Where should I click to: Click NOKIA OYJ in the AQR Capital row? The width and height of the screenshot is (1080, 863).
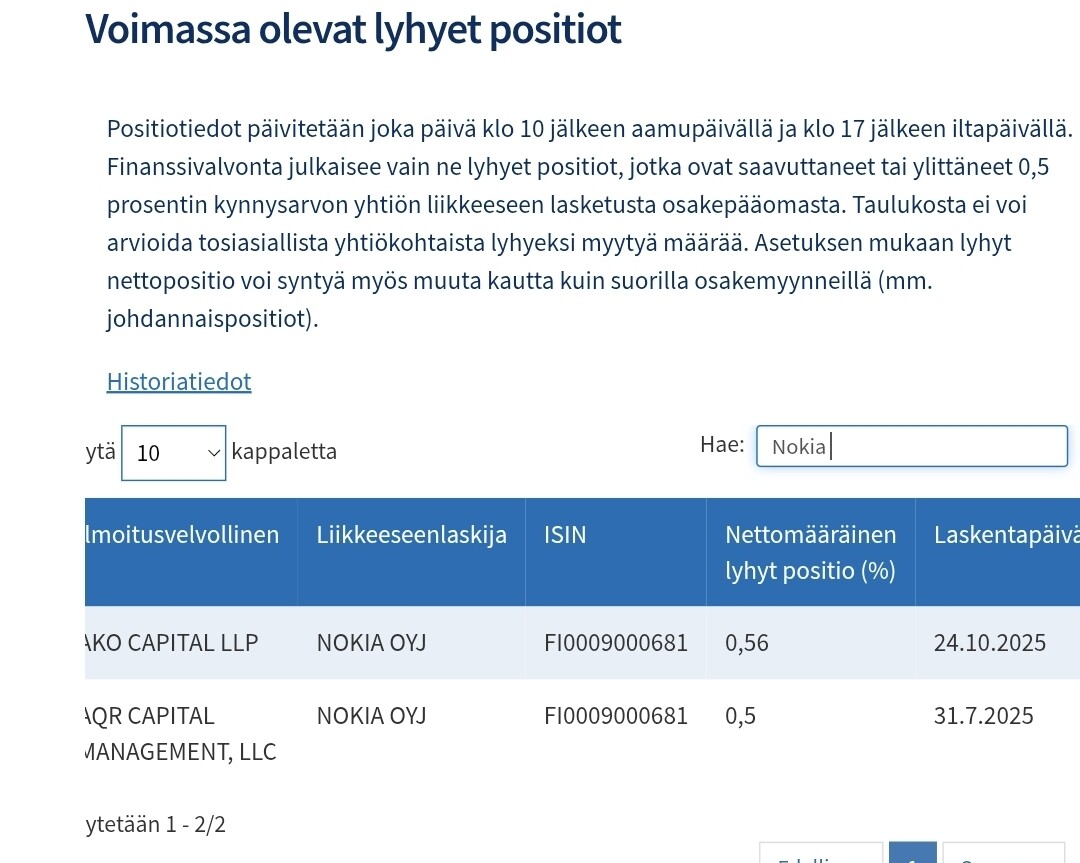(371, 716)
